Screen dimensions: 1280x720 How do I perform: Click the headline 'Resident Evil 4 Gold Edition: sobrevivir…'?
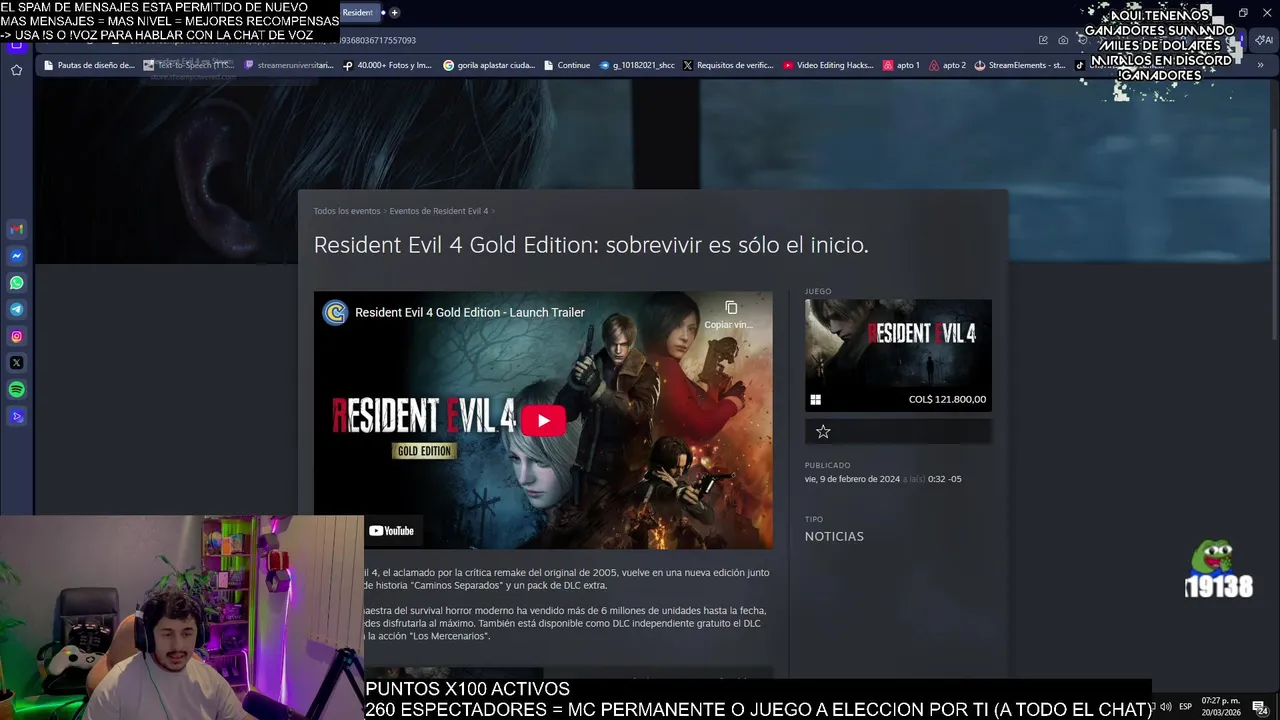click(591, 245)
